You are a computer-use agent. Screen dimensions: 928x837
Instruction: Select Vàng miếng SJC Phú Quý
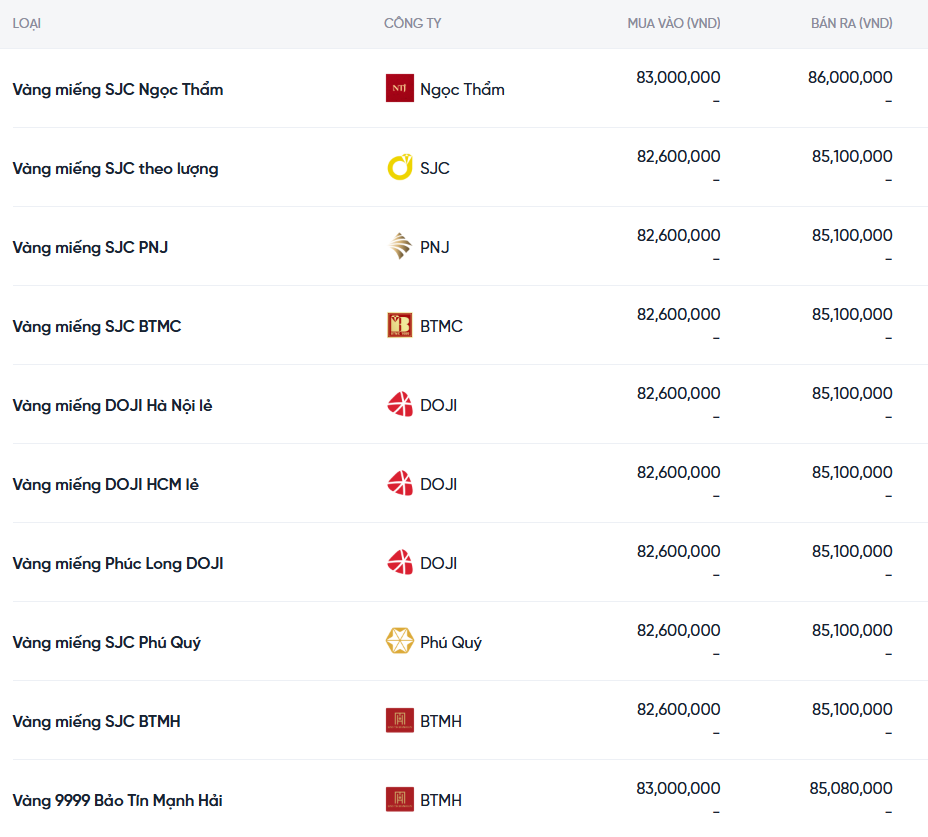107,642
